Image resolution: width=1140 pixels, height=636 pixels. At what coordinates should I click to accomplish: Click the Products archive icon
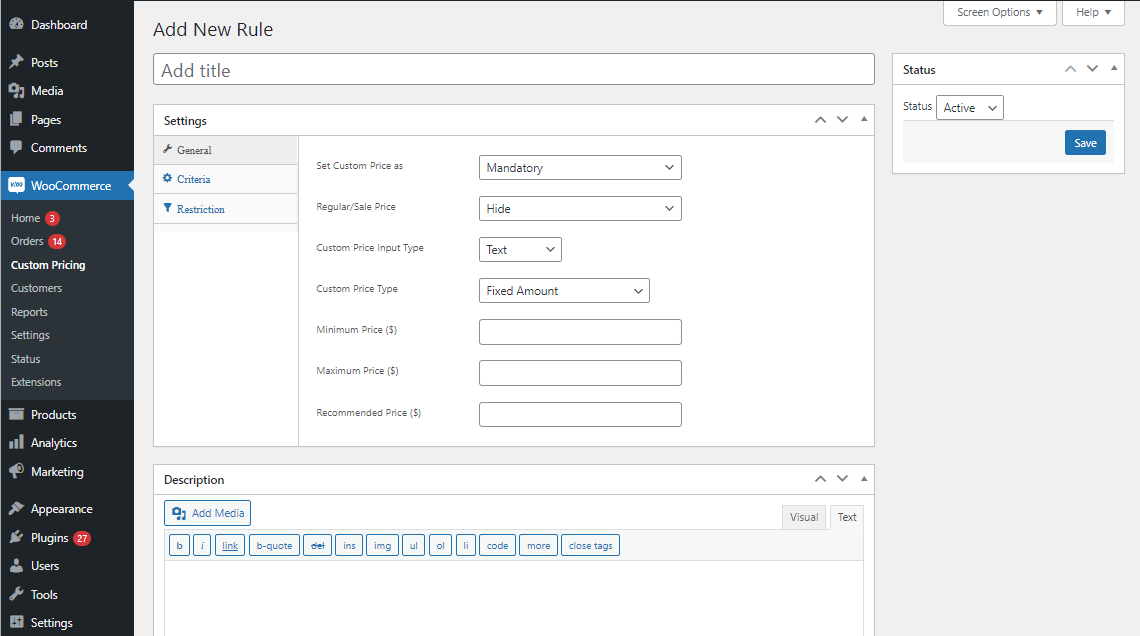pyautogui.click(x=16, y=414)
